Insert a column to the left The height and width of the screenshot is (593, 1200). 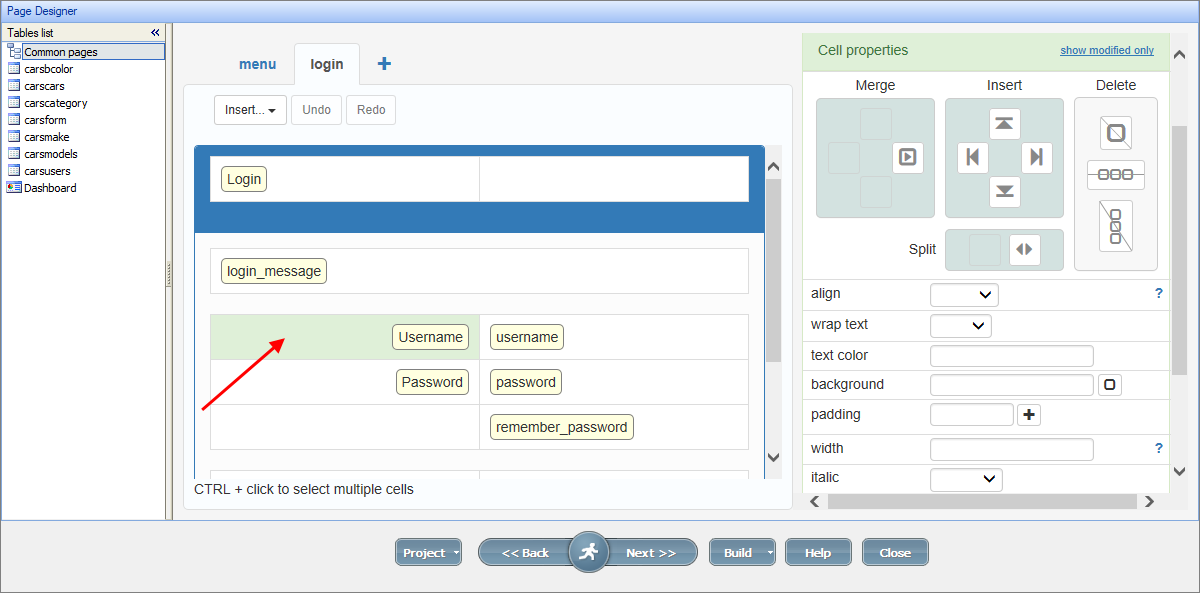pyautogui.click(x=973, y=157)
